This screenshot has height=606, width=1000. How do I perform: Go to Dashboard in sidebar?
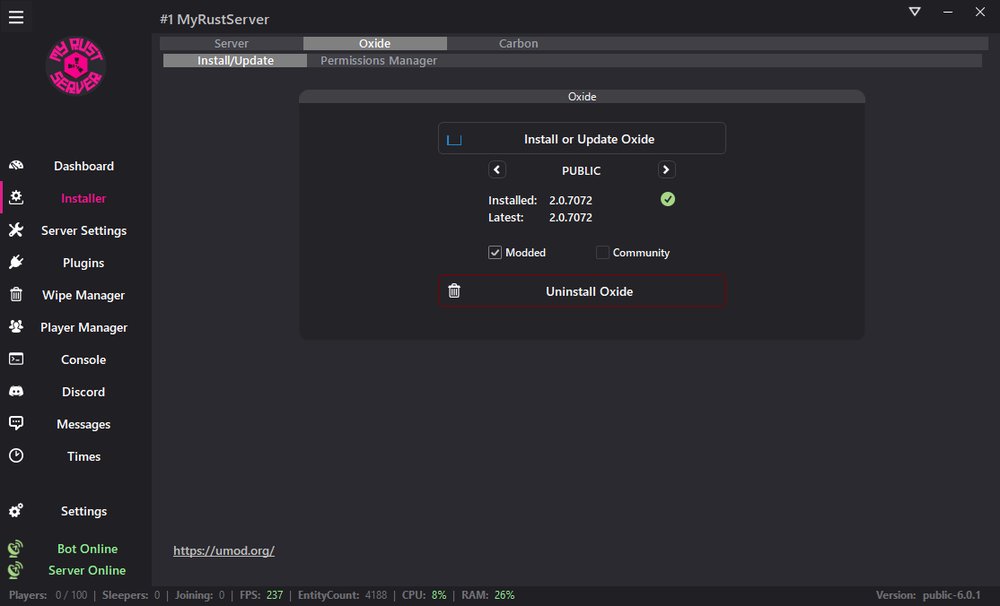point(84,166)
